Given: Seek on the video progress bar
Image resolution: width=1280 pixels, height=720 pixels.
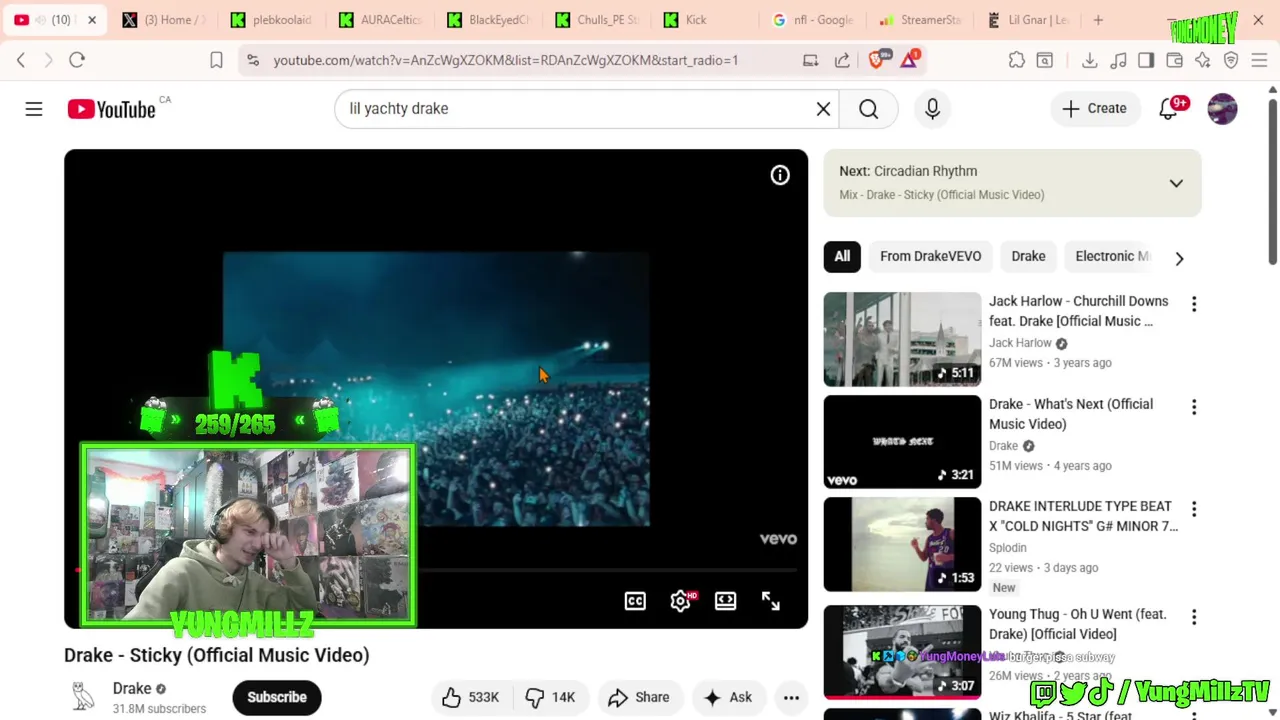Looking at the screenshot, I should coord(437,570).
